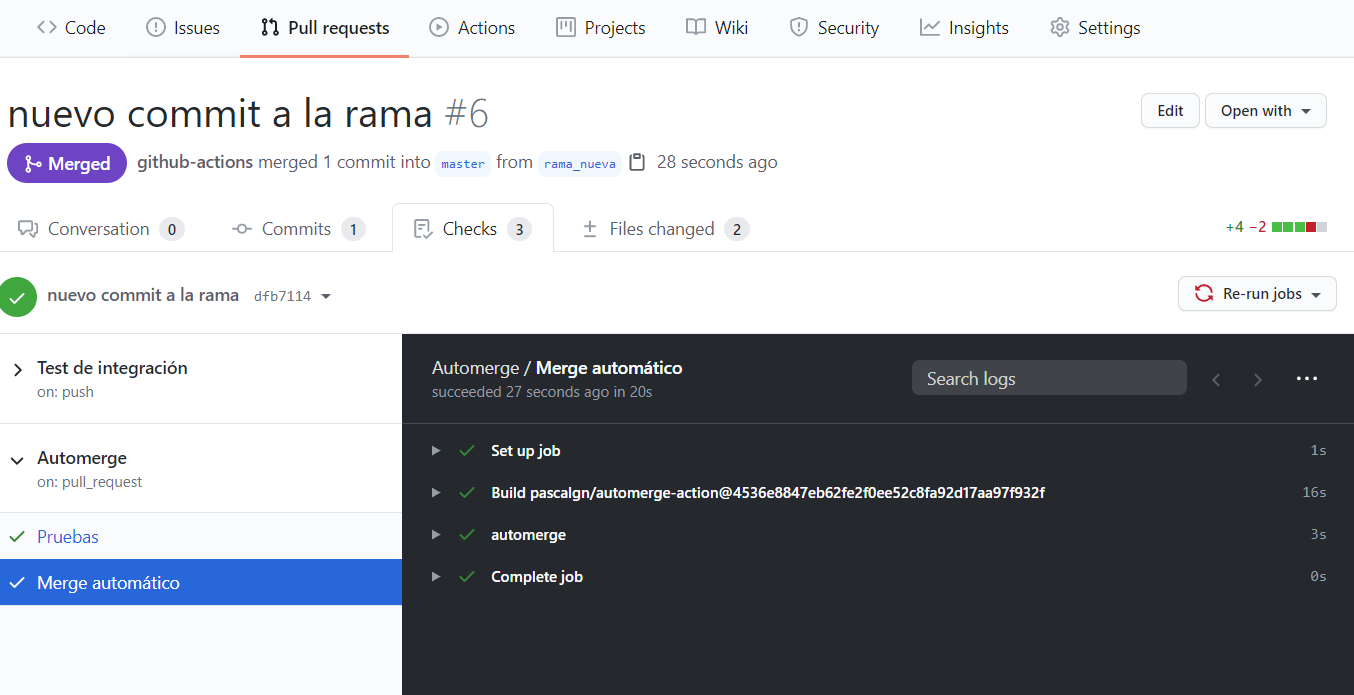Click the diff stat colored blocks

click(x=1299, y=227)
